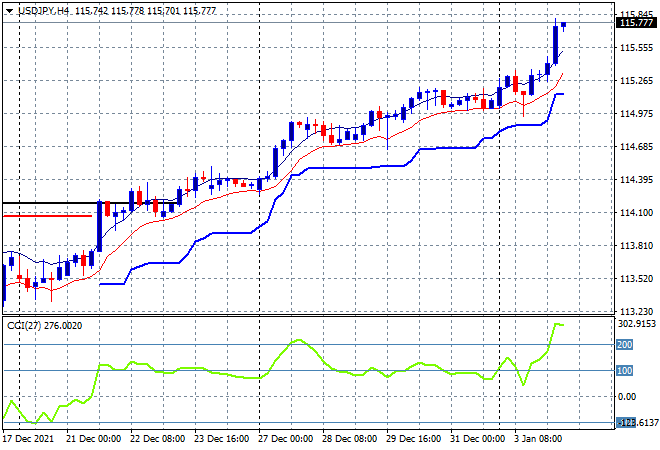Screen dimensions: 660x450
Task: Click the CCI 0.00 scale label
Action: pos(627,397)
